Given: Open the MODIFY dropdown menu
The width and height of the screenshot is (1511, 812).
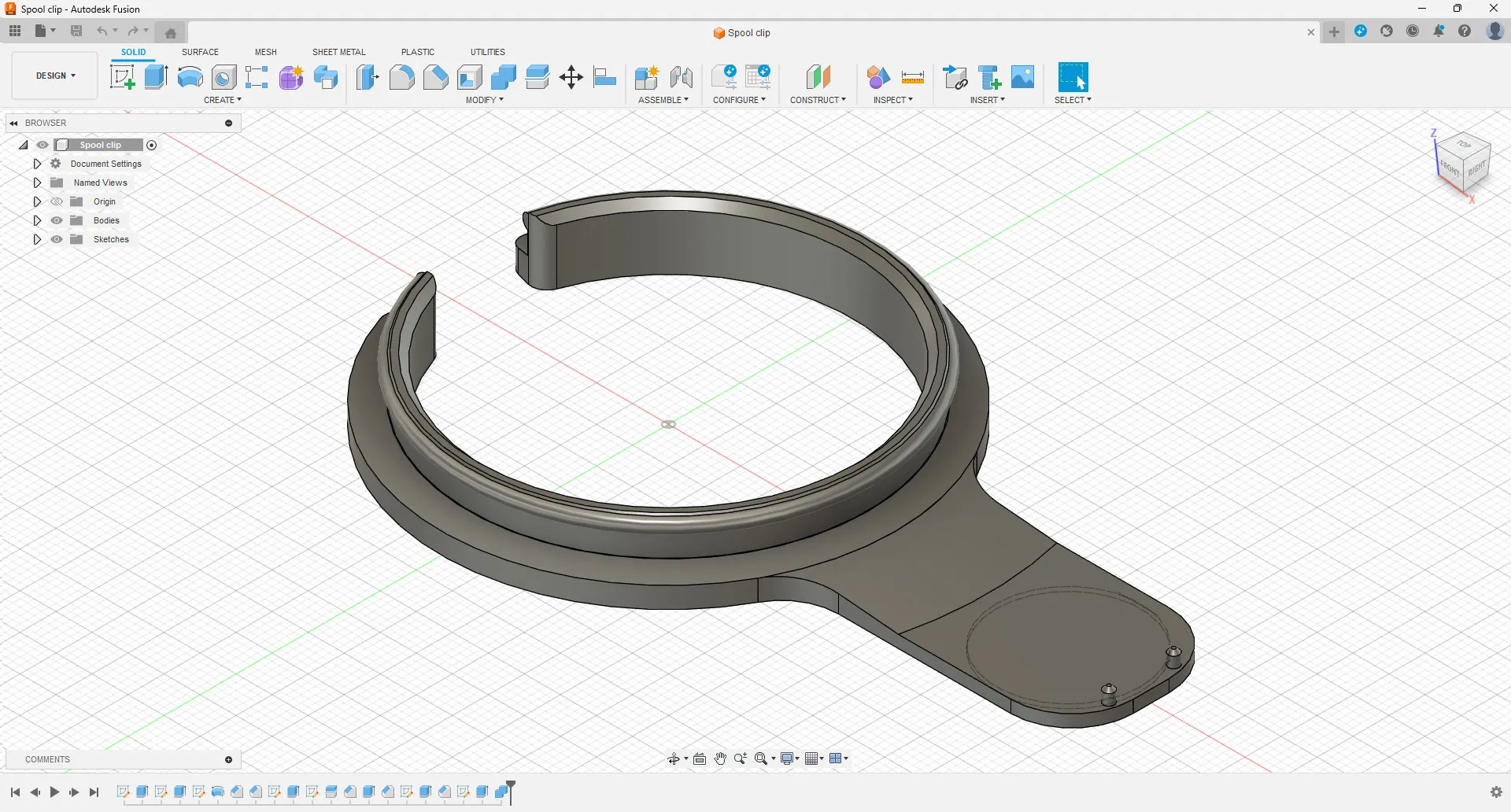Looking at the screenshot, I should click(484, 100).
